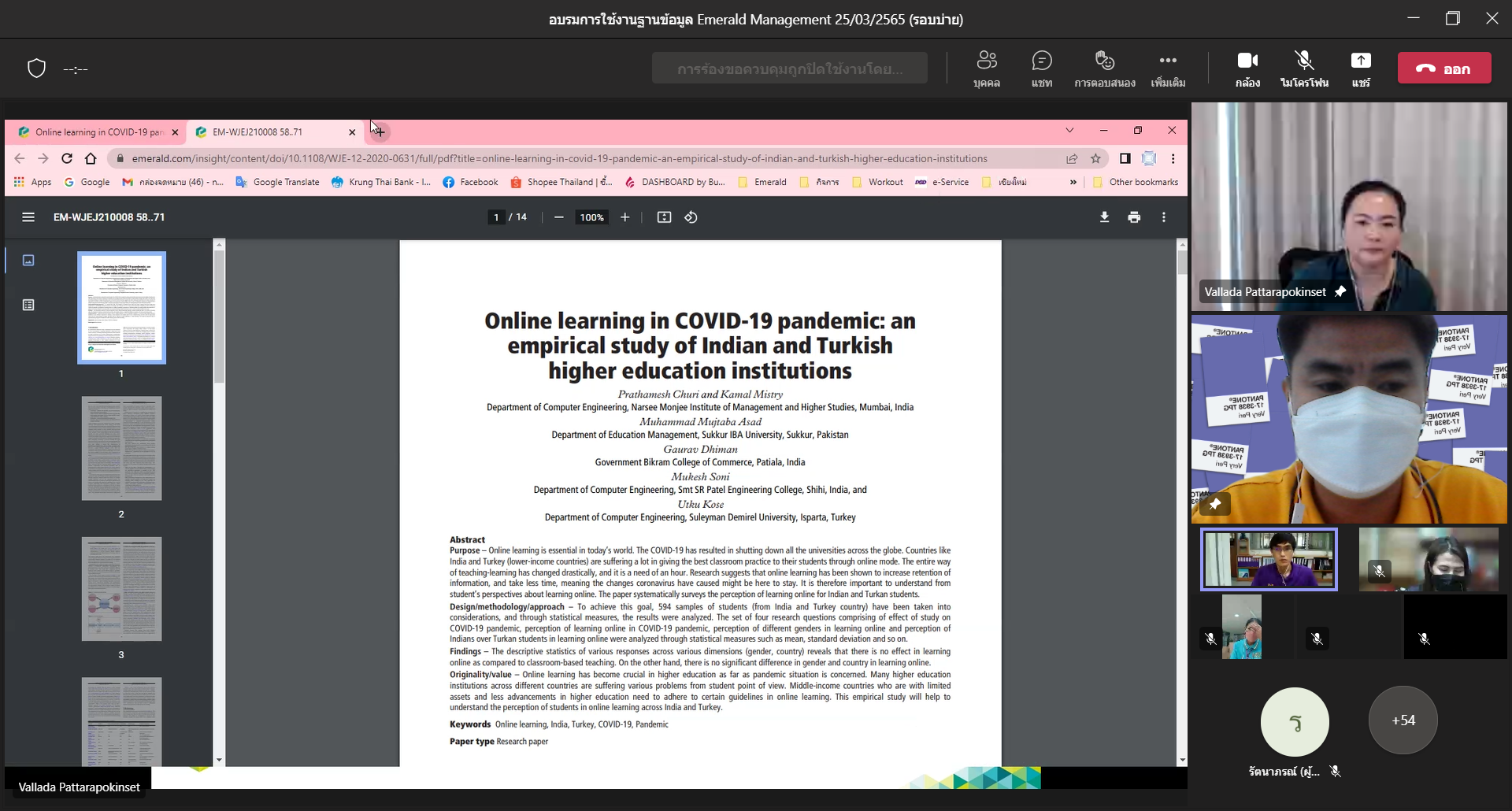Viewport: 1512px width, 811px height.
Task: Click the fit to page icon
Action: pyautogui.click(x=664, y=217)
